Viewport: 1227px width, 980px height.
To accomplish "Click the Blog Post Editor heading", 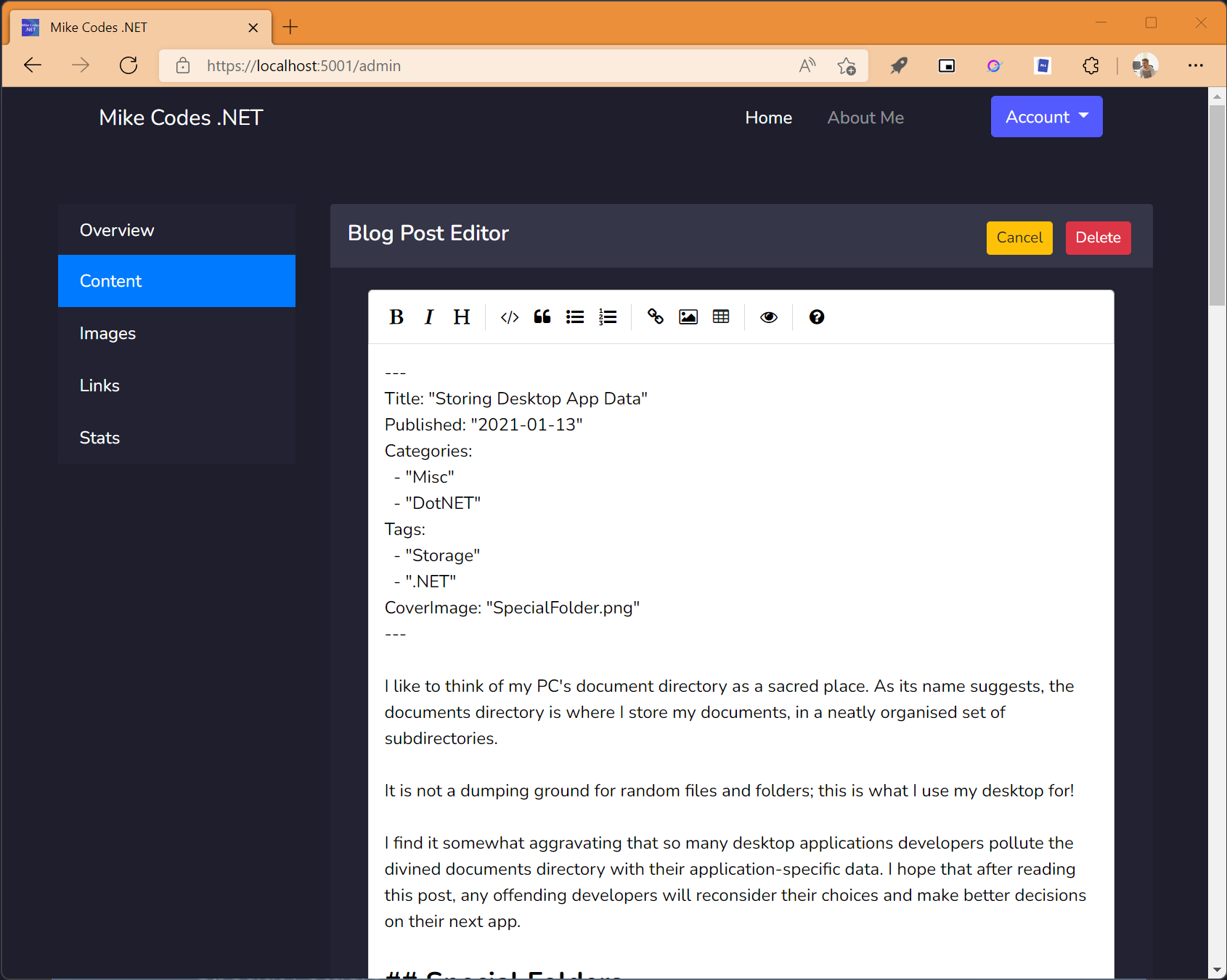I will coord(428,233).
